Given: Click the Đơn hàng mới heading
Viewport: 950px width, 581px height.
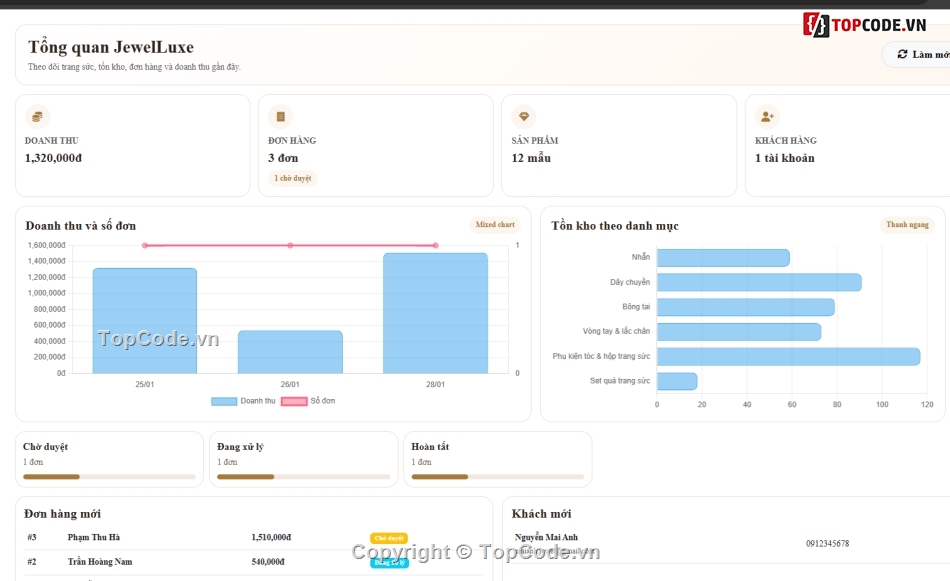Looking at the screenshot, I should tap(62, 514).
